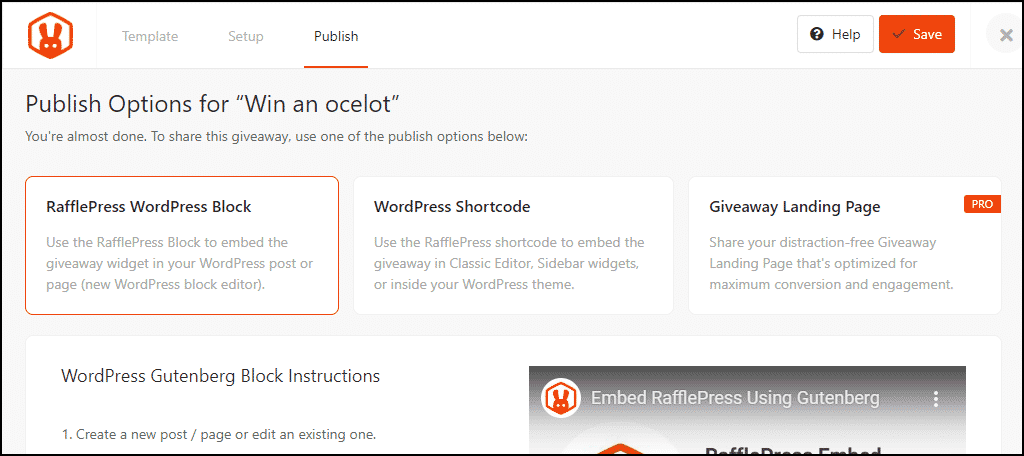The height and width of the screenshot is (456, 1024).
Task: Pick the Giveaway Landing Page option
Action: pyautogui.click(x=844, y=246)
